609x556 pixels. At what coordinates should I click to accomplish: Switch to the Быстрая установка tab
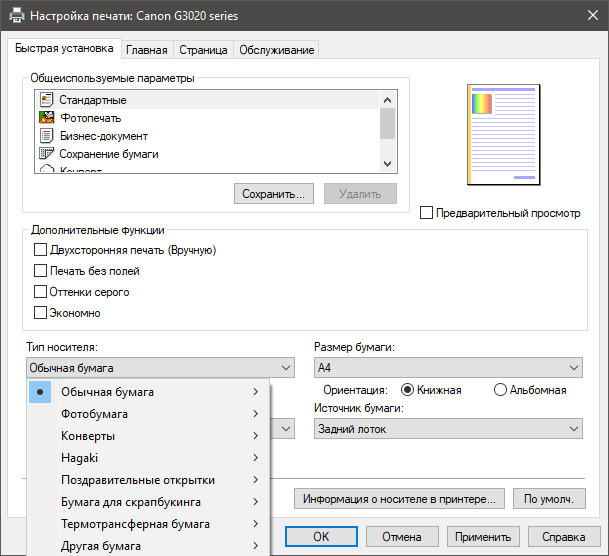(64, 49)
